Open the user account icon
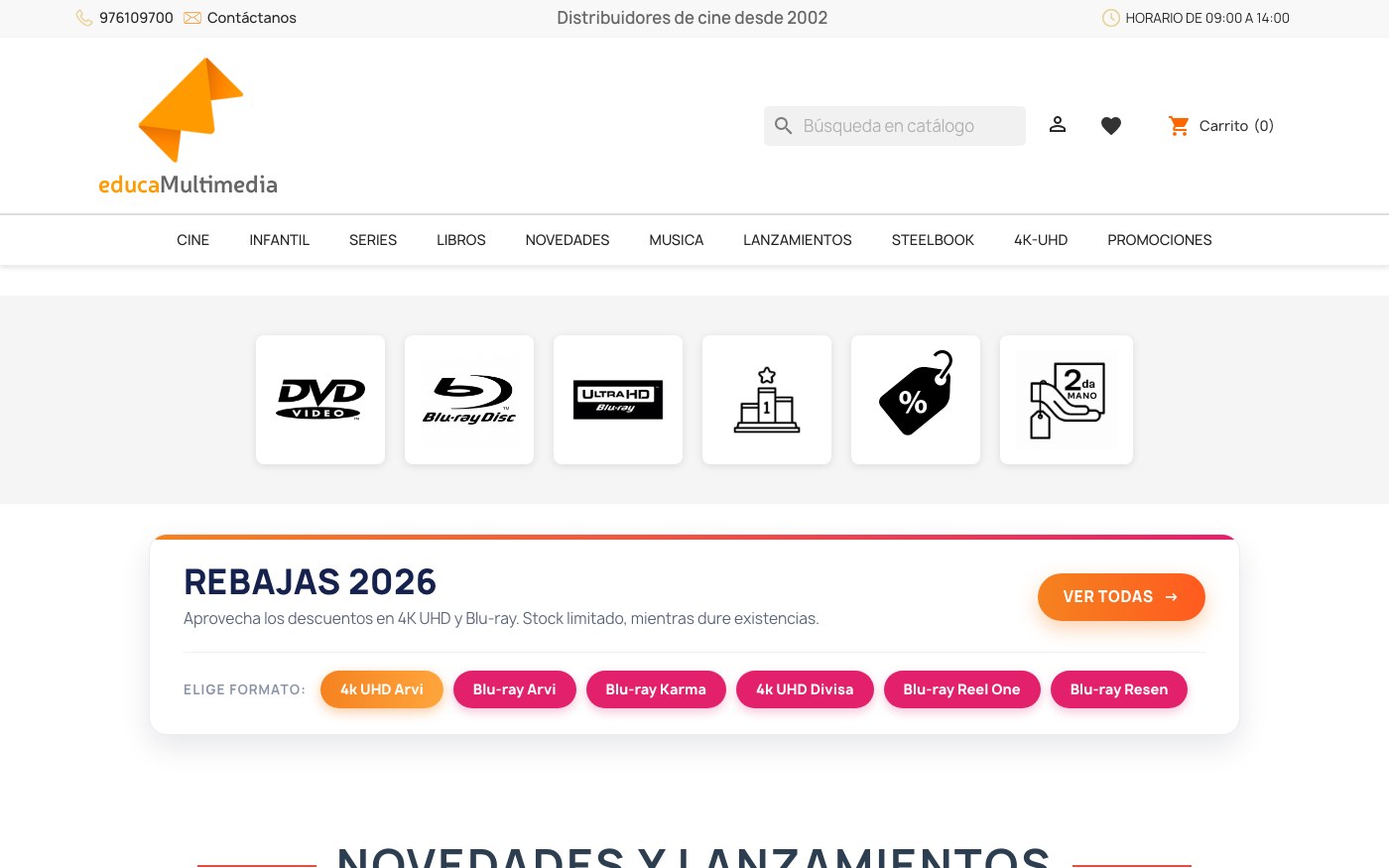The width and height of the screenshot is (1389, 868). click(1058, 125)
